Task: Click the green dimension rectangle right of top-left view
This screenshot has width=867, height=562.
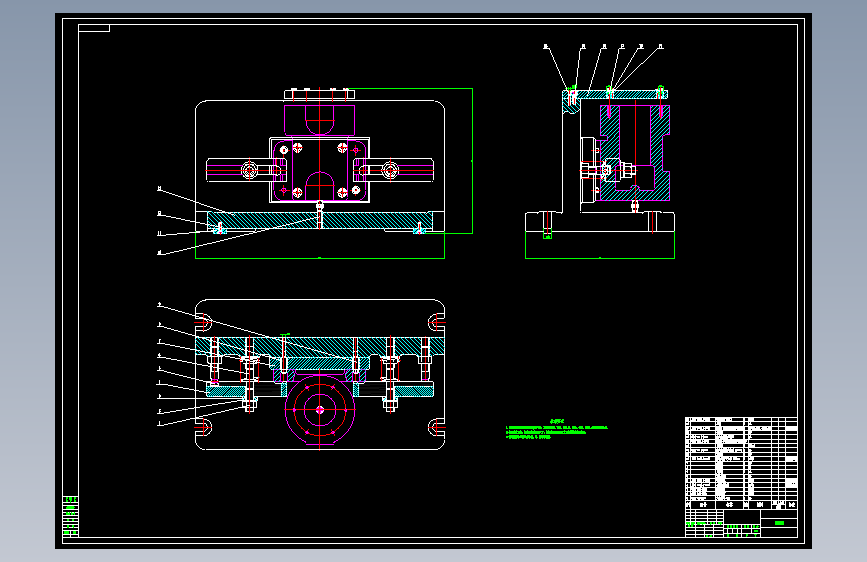Action: pos(410,160)
